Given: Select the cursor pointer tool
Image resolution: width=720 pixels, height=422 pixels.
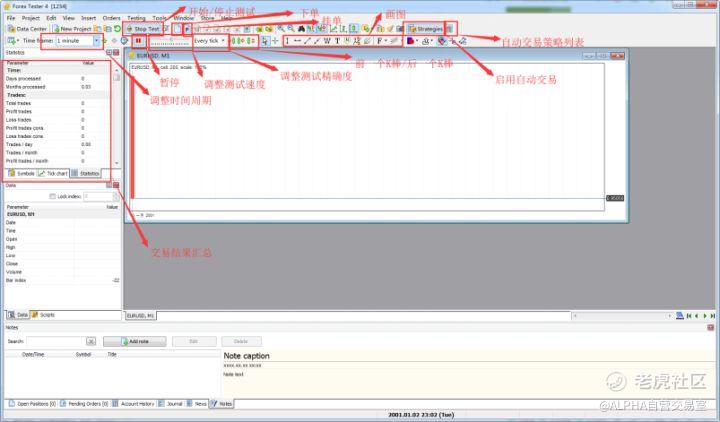Looking at the screenshot, I should tap(265, 41).
